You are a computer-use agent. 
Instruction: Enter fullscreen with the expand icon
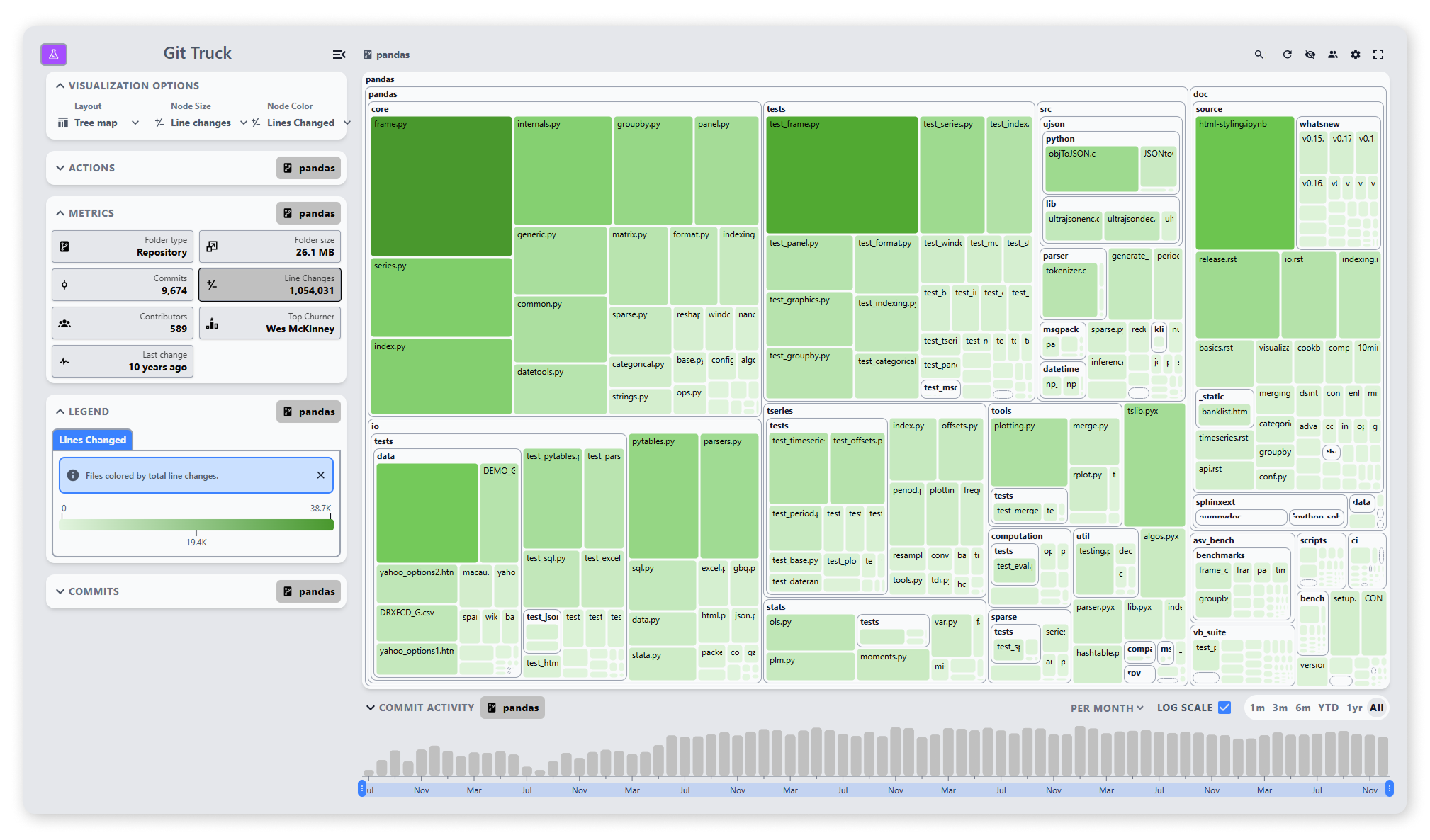1378,55
